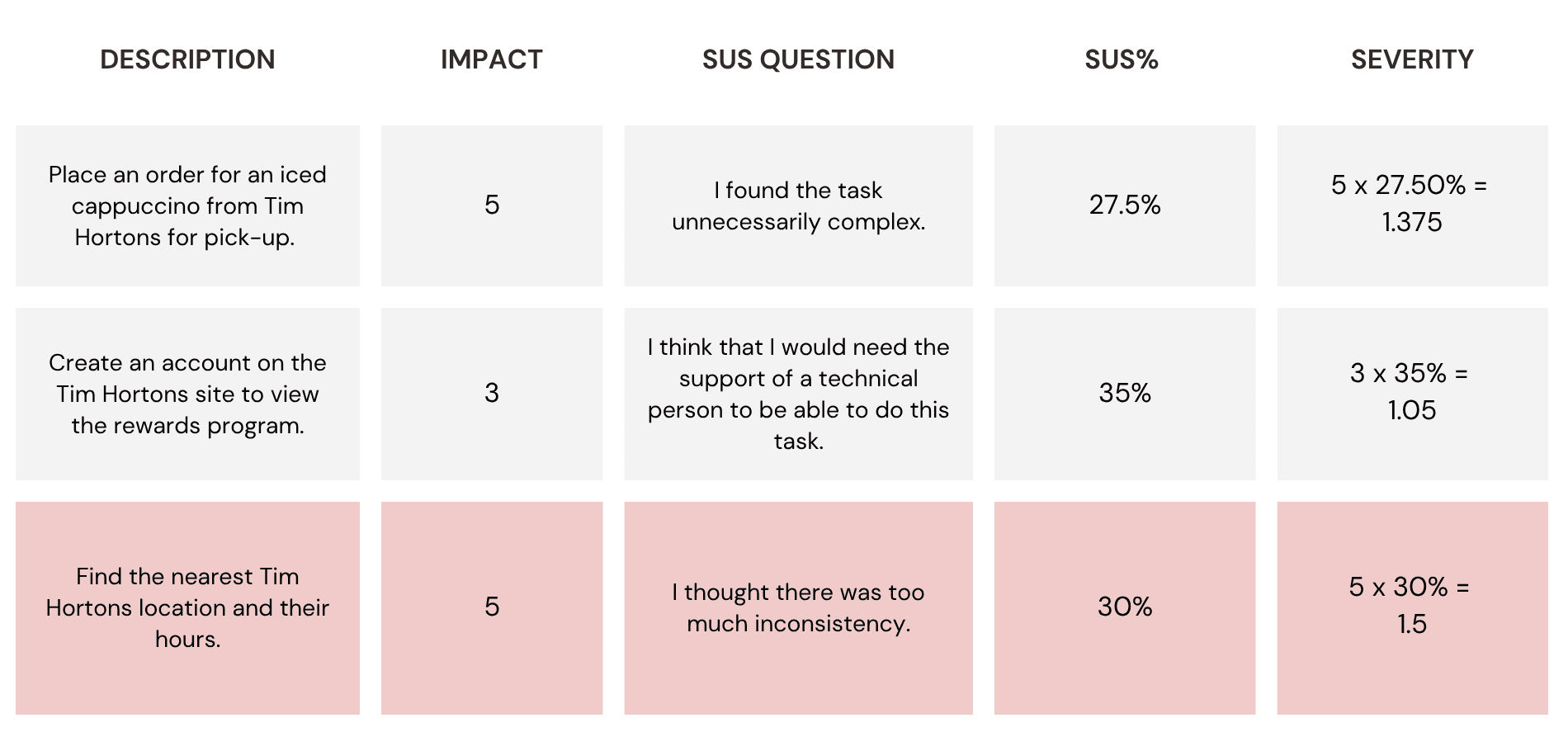This screenshot has height=732, width=1568.
Task: Select the 30% SUS cell
Action: coord(1125,607)
